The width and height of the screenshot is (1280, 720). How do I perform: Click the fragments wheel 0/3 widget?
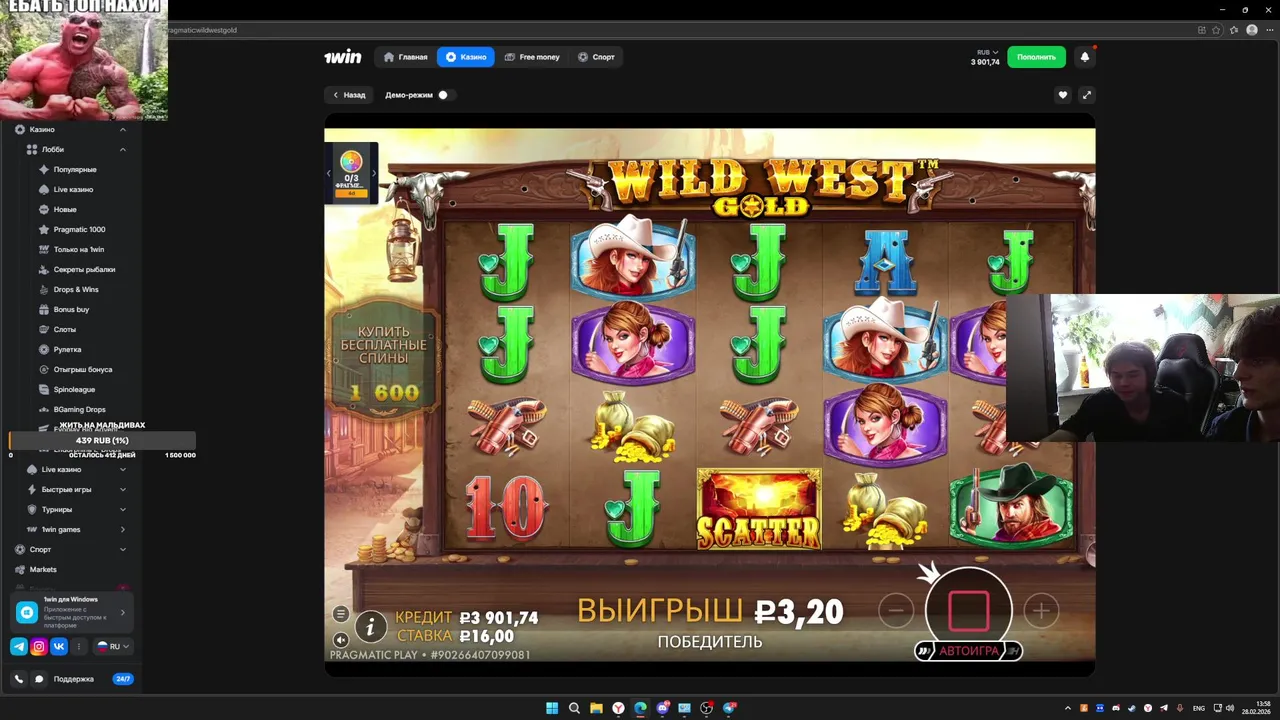pyautogui.click(x=351, y=173)
